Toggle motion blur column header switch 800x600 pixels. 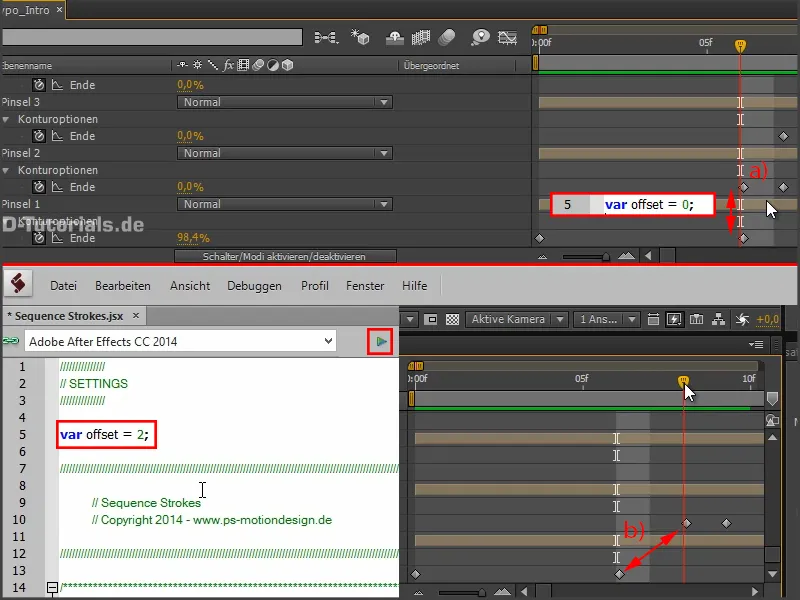(258, 65)
